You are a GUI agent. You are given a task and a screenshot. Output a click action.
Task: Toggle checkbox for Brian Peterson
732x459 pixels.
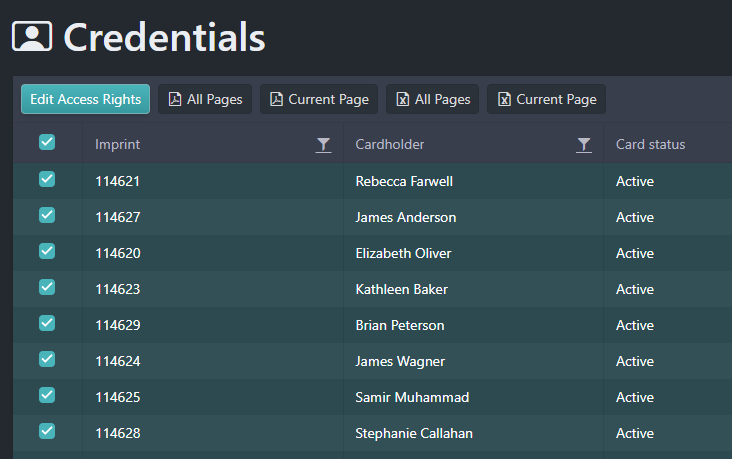tap(47, 323)
